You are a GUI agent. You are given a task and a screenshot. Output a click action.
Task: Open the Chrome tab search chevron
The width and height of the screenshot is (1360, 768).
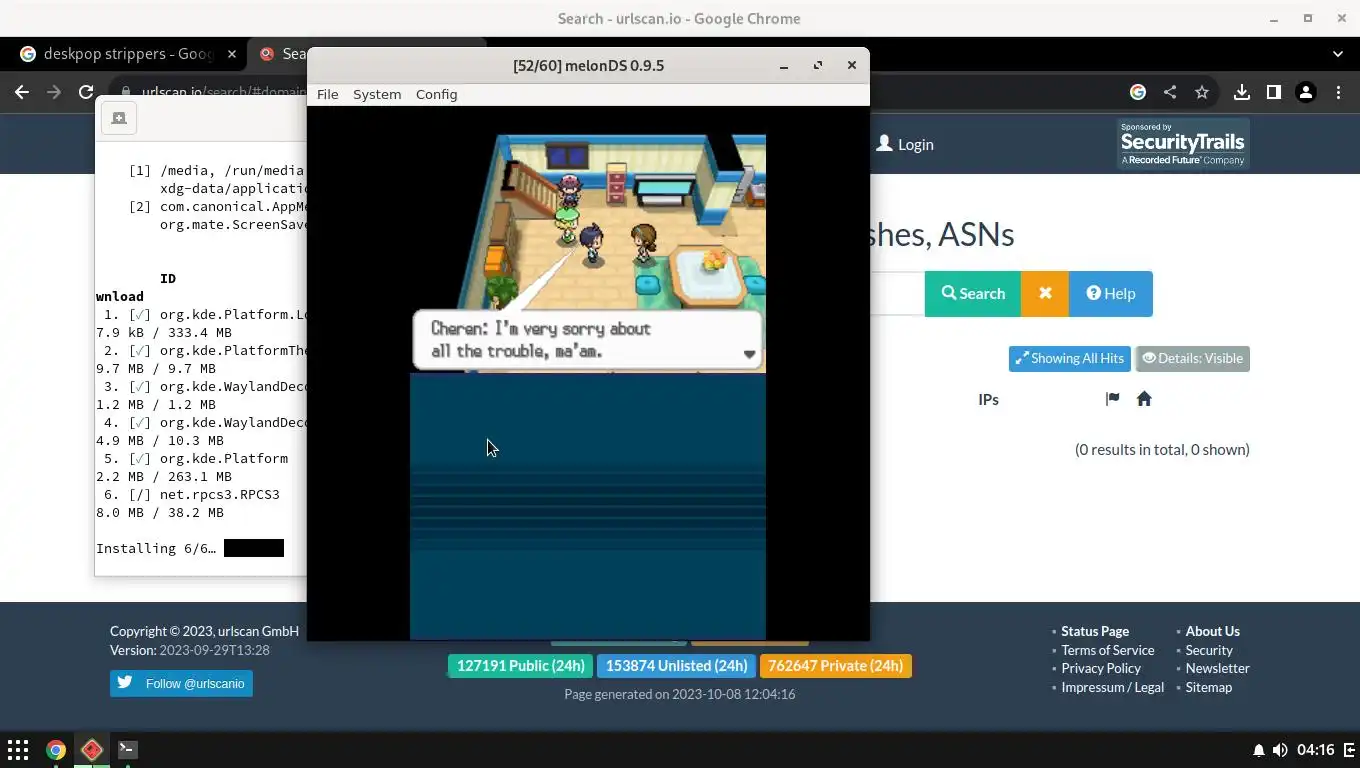(x=1338, y=54)
